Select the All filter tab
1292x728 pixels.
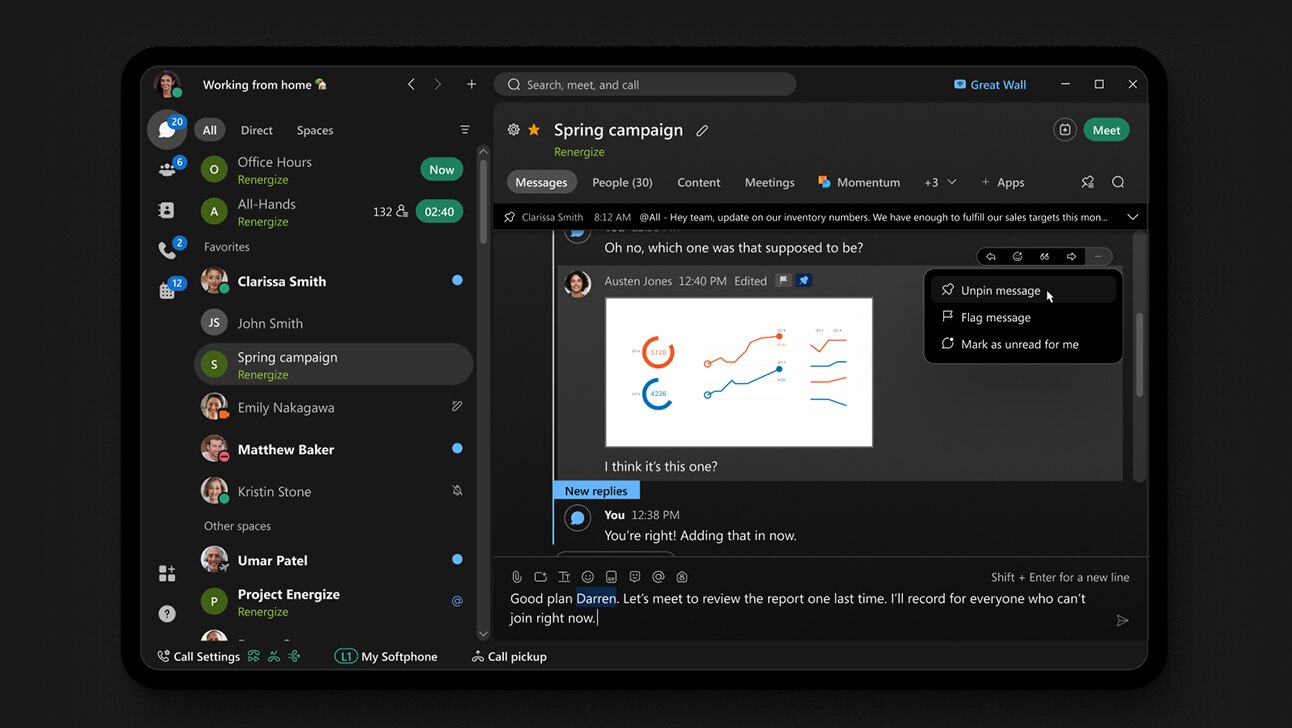[x=210, y=130]
